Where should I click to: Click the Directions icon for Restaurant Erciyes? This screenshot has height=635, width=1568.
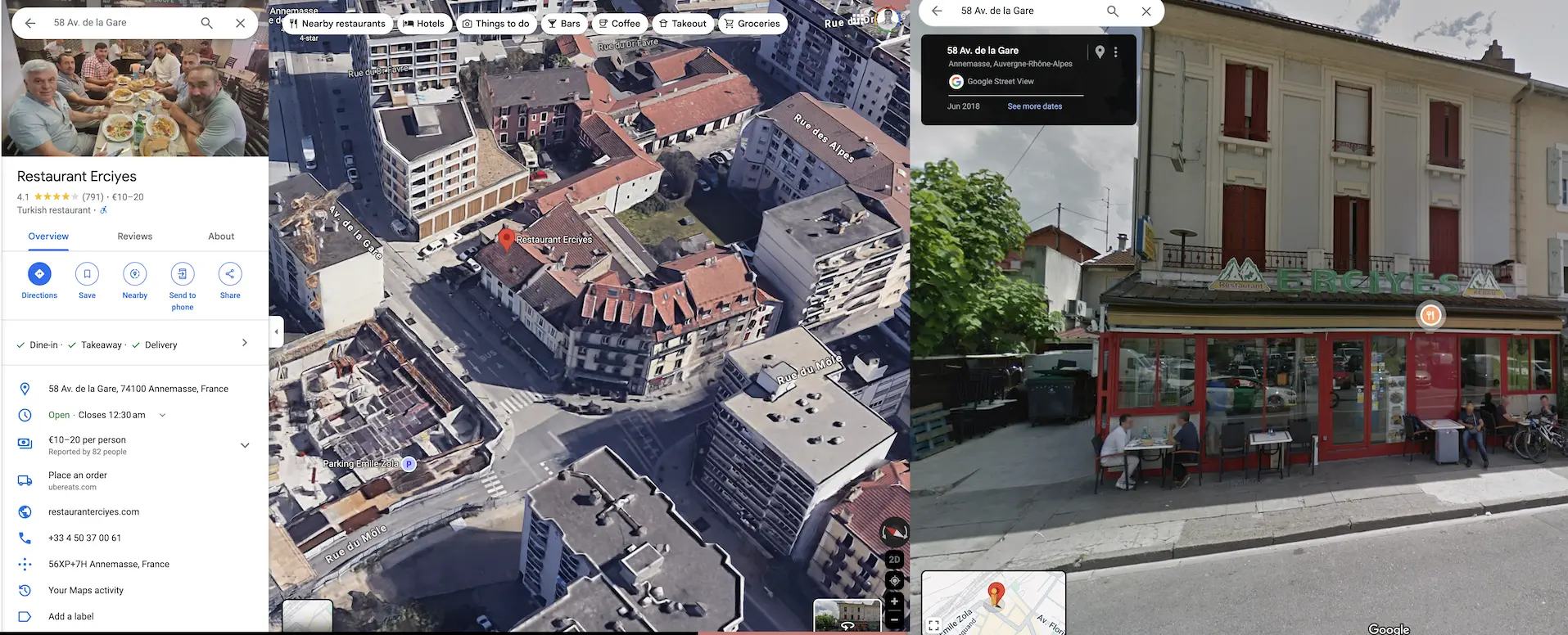click(39, 274)
